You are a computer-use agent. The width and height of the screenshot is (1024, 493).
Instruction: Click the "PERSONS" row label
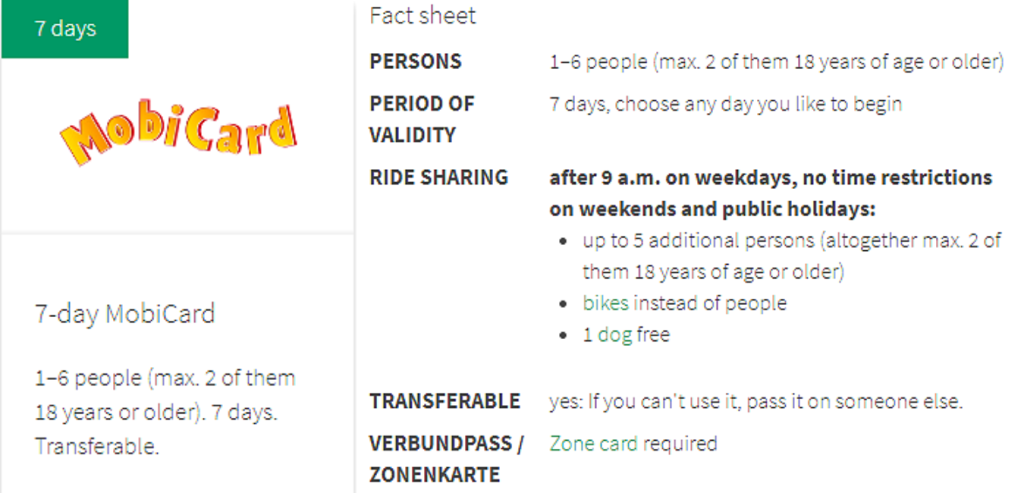(x=416, y=62)
